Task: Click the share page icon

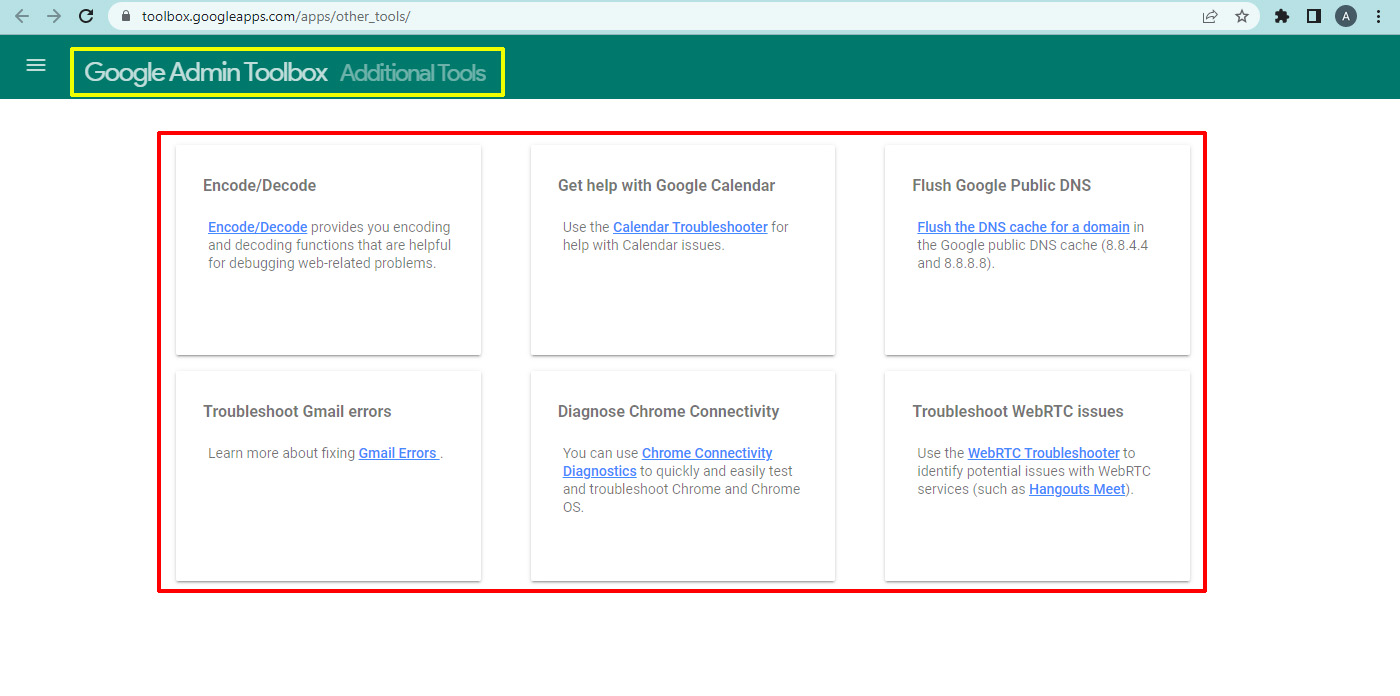Action: (x=1210, y=16)
